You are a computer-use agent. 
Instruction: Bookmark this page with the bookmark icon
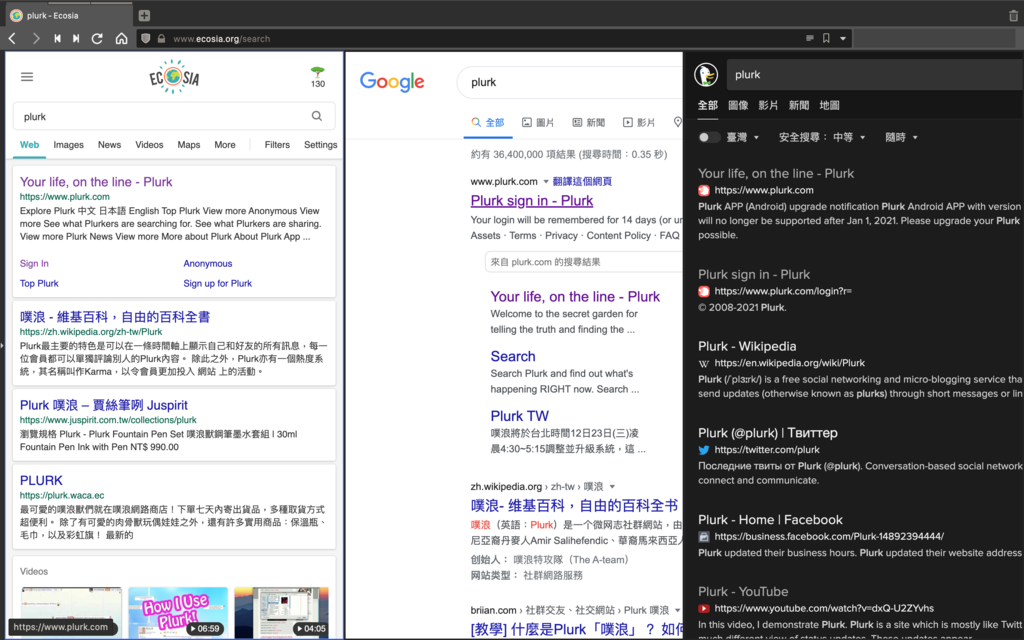point(826,39)
